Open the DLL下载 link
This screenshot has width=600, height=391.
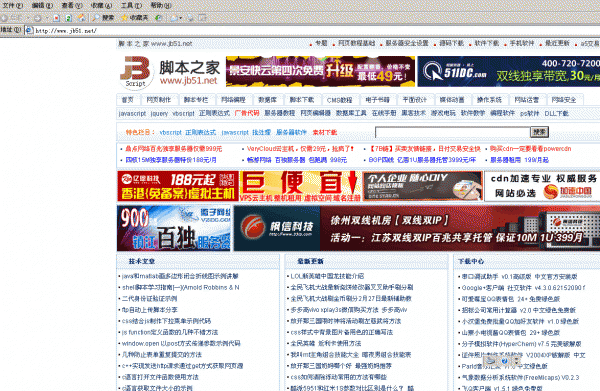[x=557, y=114]
